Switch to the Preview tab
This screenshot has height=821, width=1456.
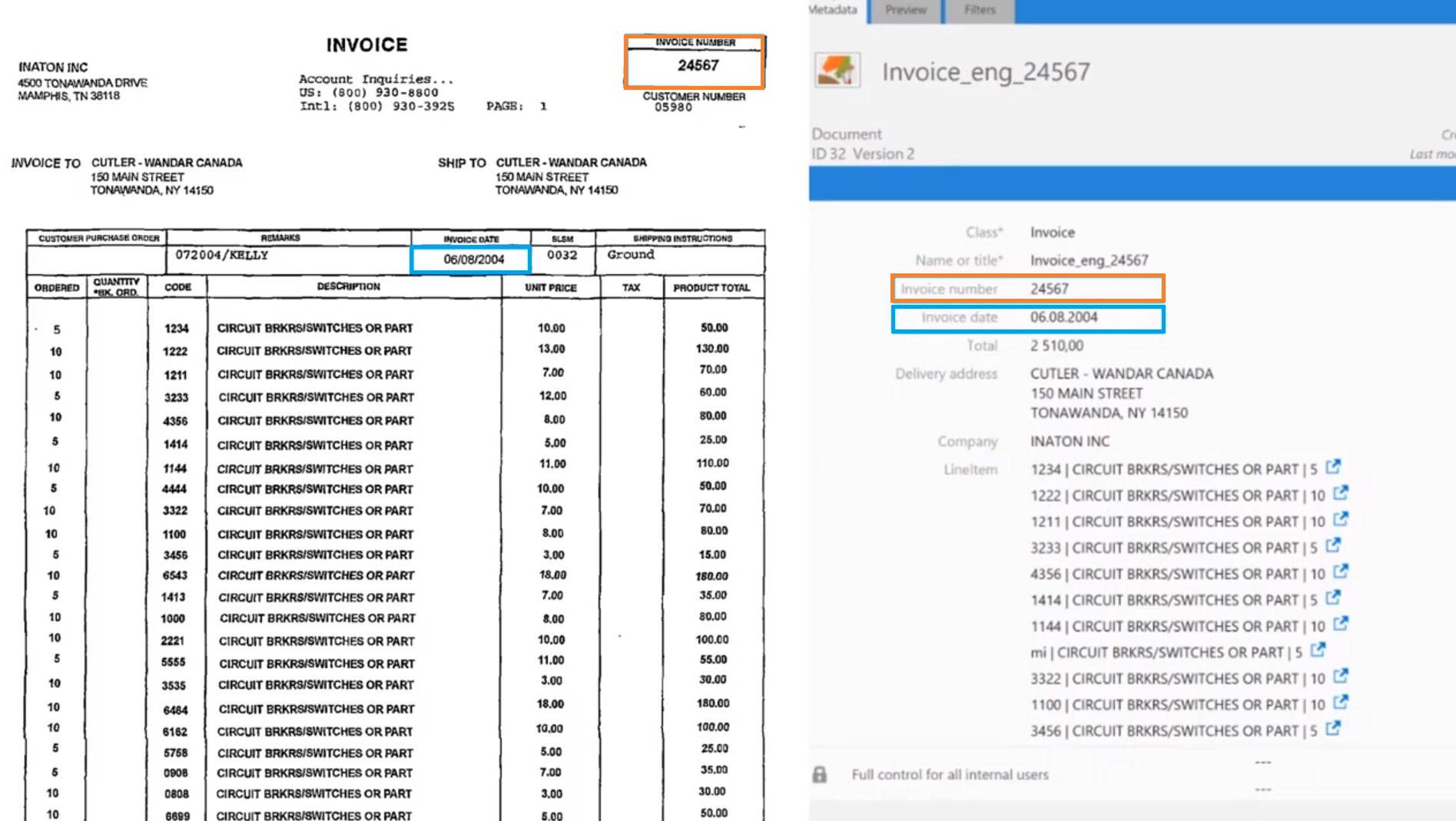point(905,10)
